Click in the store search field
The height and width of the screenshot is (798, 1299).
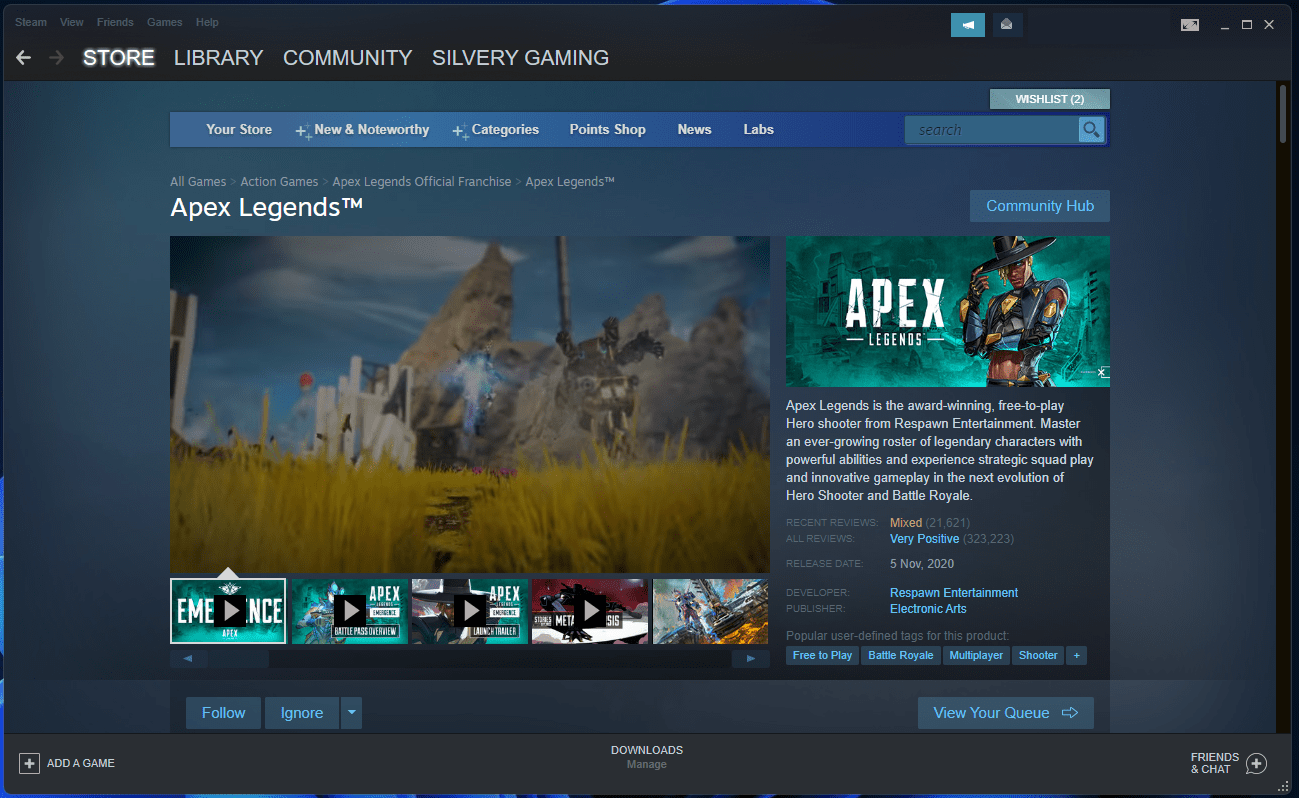[992, 130]
